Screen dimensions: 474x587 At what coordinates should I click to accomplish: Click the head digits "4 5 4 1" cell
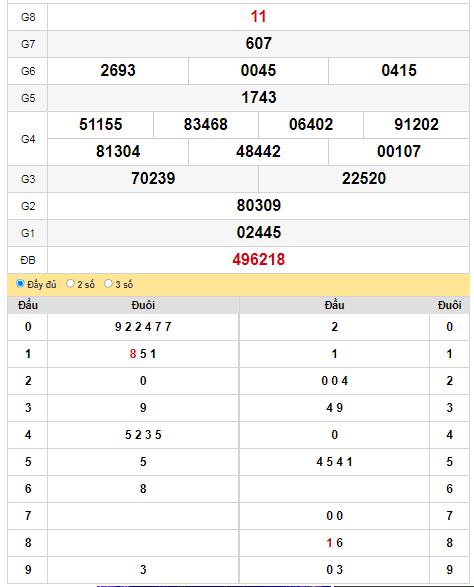point(334,462)
